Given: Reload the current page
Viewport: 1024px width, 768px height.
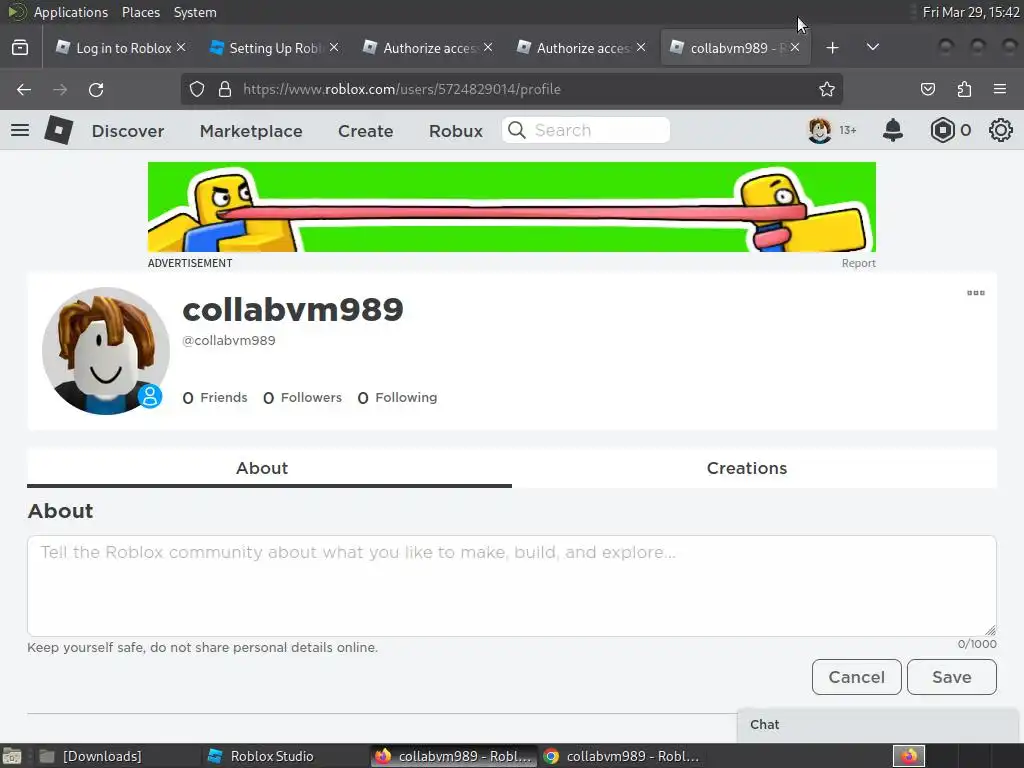Looking at the screenshot, I should tap(96, 89).
